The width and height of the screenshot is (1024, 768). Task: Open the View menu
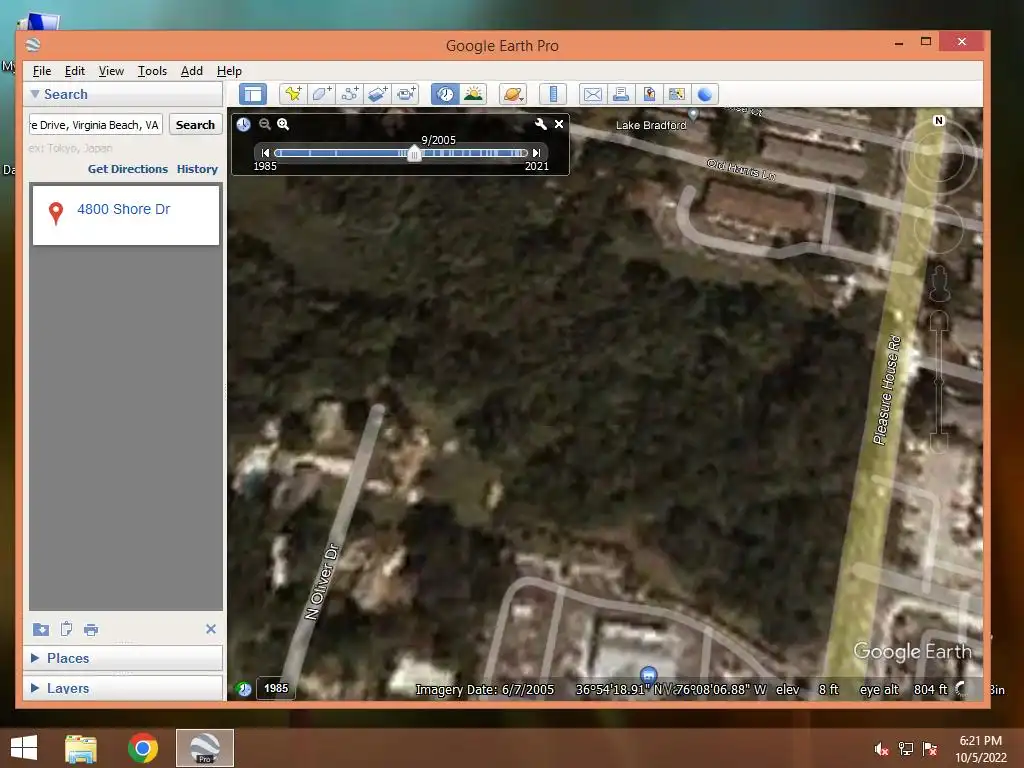(x=111, y=71)
